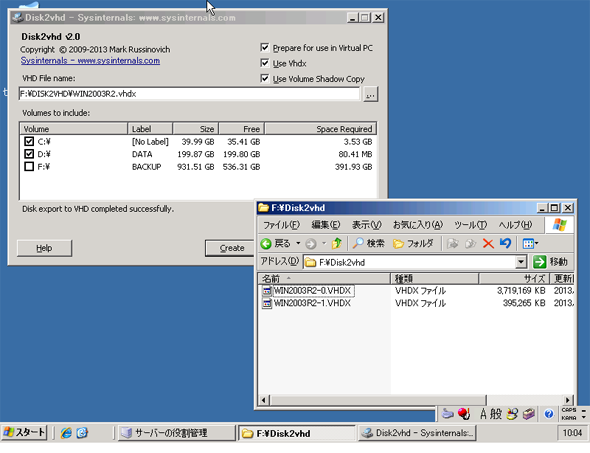This screenshot has width=590, height=453.
Task: Sort files by 種類 column header
Action: (x=434, y=279)
